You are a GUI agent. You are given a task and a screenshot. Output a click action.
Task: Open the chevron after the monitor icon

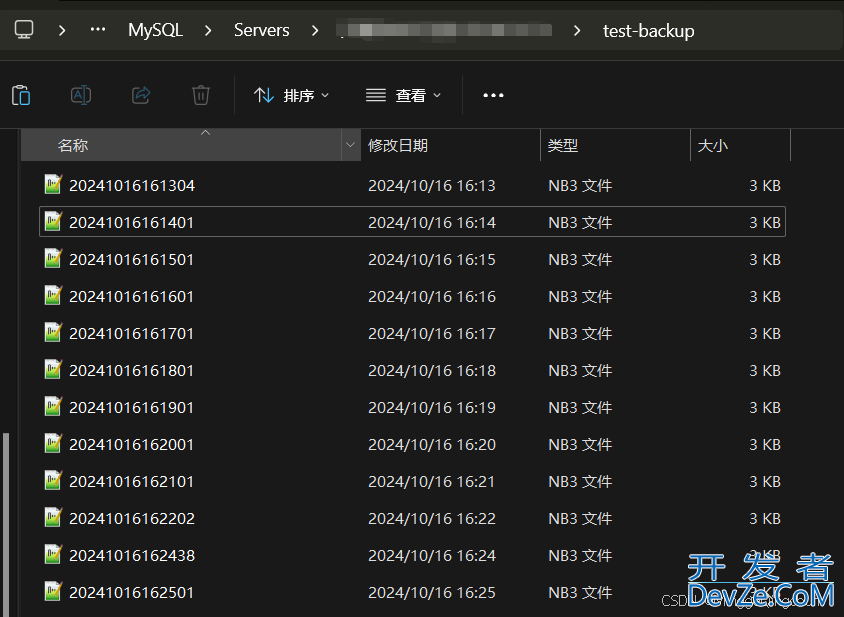coord(62,30)
